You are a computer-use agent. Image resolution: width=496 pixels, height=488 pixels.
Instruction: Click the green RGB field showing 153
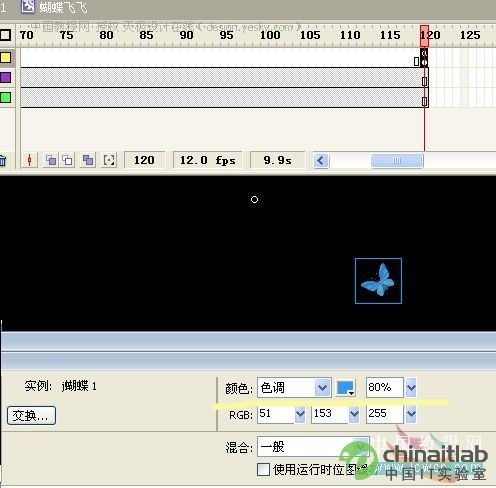click(330, 414)
